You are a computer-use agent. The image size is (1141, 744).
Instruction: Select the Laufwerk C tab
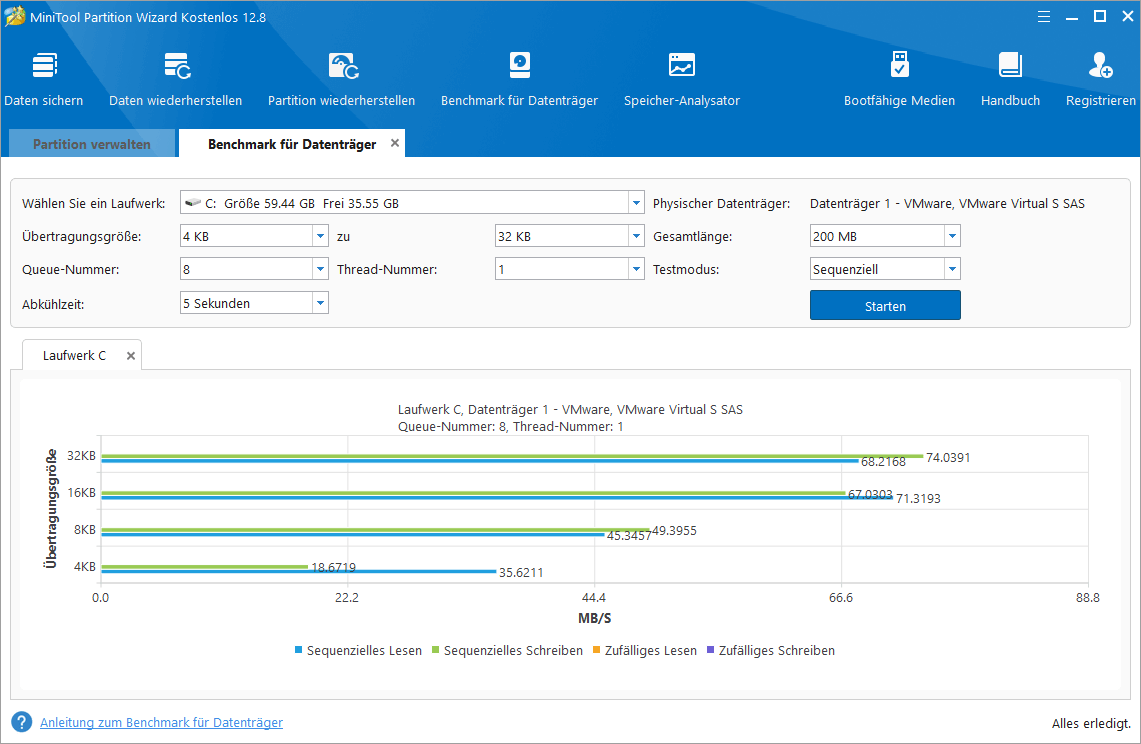pyautogui.click(x=73, y=355)
